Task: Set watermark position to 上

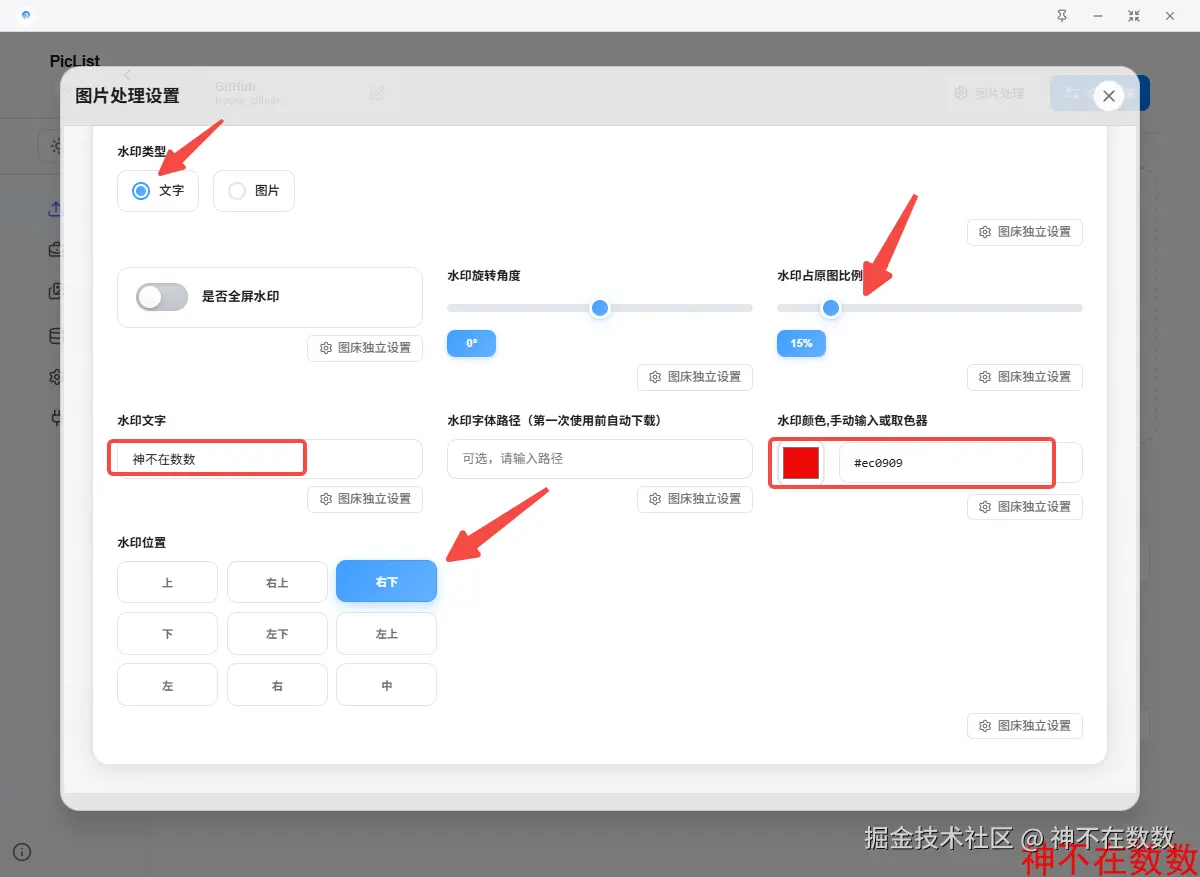Action: pyautogui.click(x=167, y=582)
